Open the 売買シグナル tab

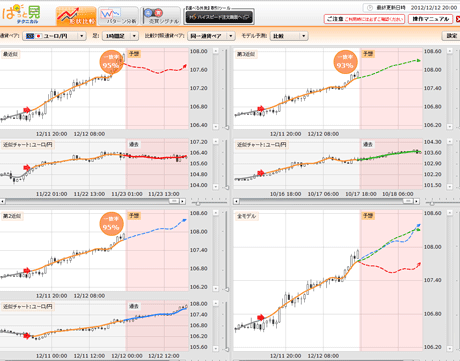point(161,16)
